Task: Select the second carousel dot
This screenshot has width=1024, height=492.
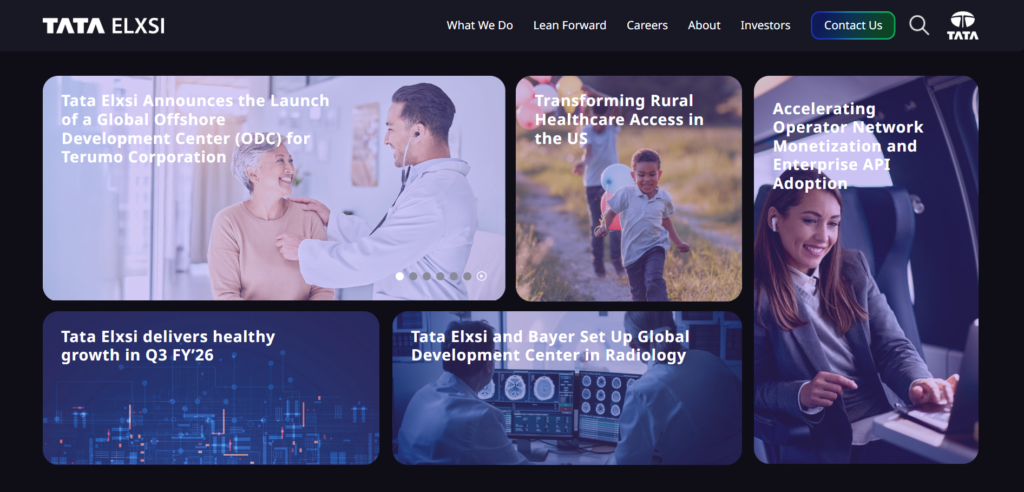Action: point(413,276)
